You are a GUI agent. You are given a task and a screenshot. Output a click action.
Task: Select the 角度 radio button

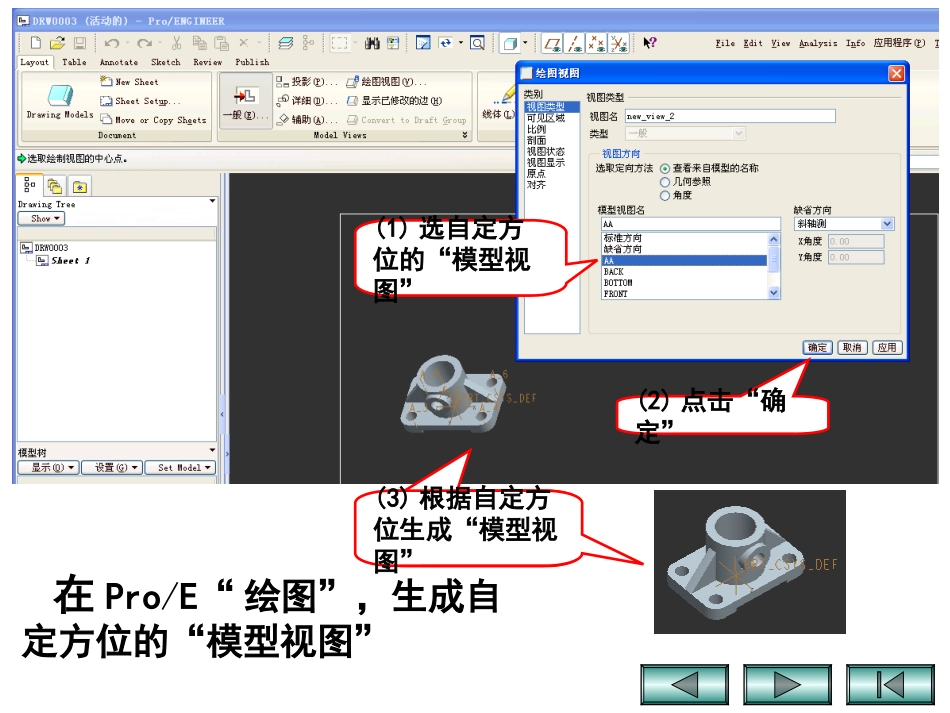[x=665, y=195]
